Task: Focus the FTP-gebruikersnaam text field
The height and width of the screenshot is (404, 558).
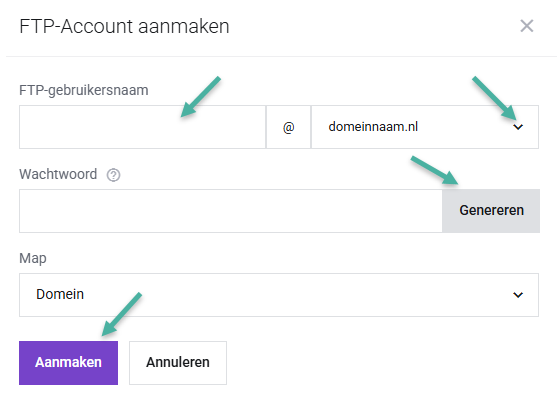Action: pyautogui.click(x=142, y=127)
